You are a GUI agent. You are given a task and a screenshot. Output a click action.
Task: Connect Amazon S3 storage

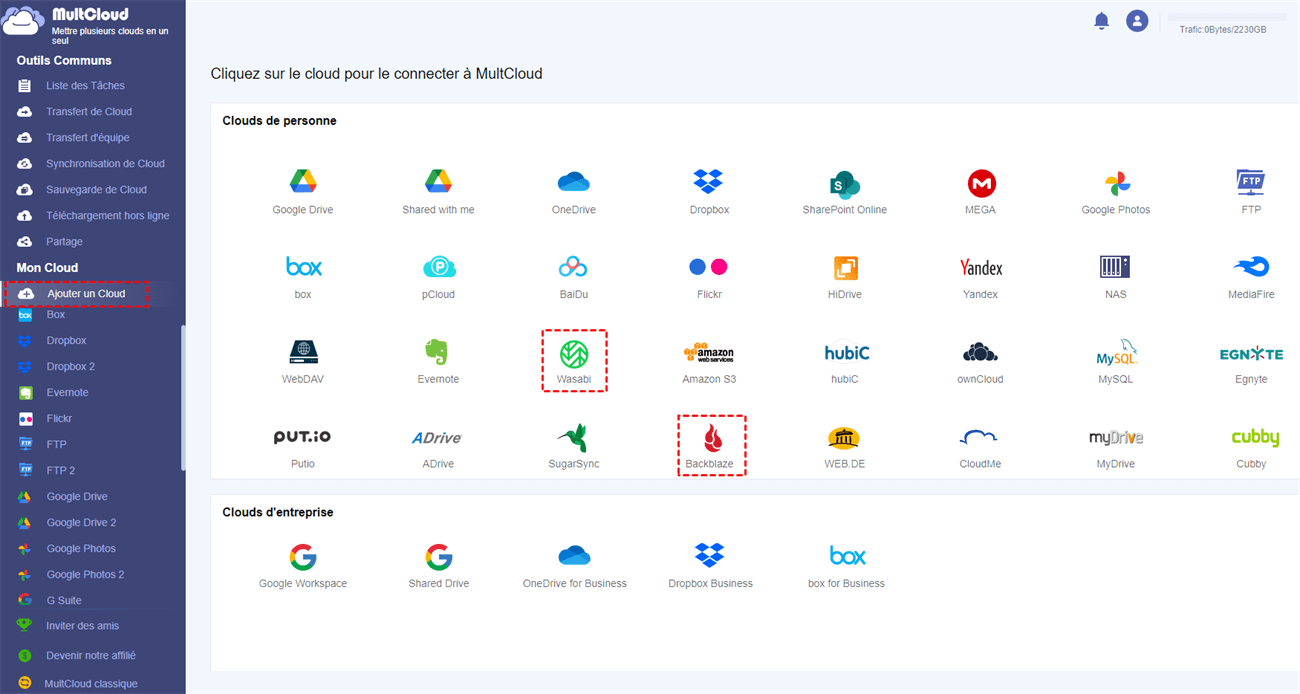tap(709, 361)
